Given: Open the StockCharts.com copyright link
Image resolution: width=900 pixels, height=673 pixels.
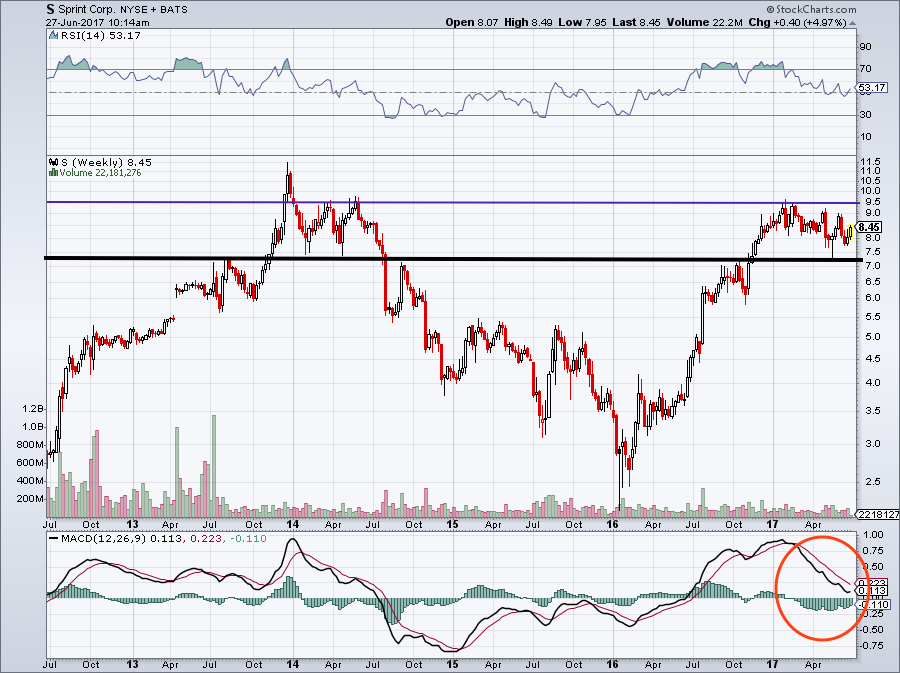Looking at the screenshot, I should [812, 10].
